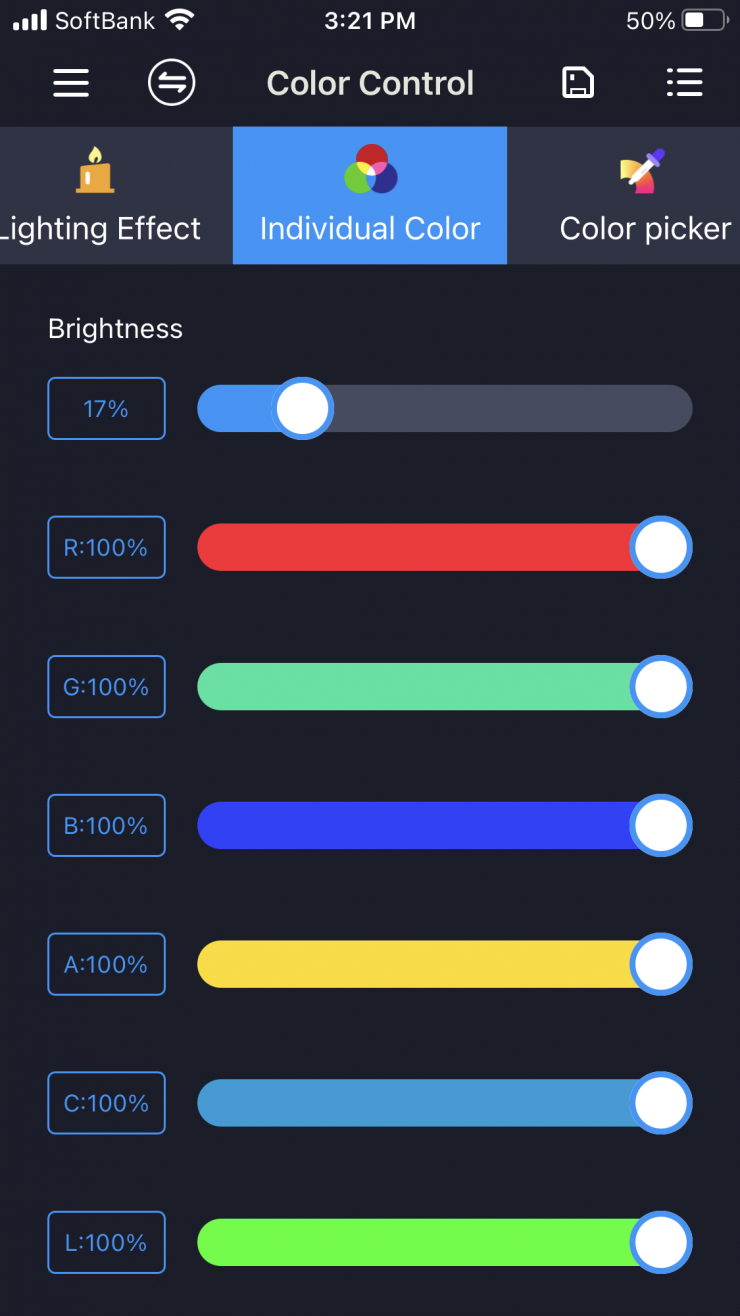Tap the G:100% value box
Screen dimensions: 740x1316
coord(106,686)
